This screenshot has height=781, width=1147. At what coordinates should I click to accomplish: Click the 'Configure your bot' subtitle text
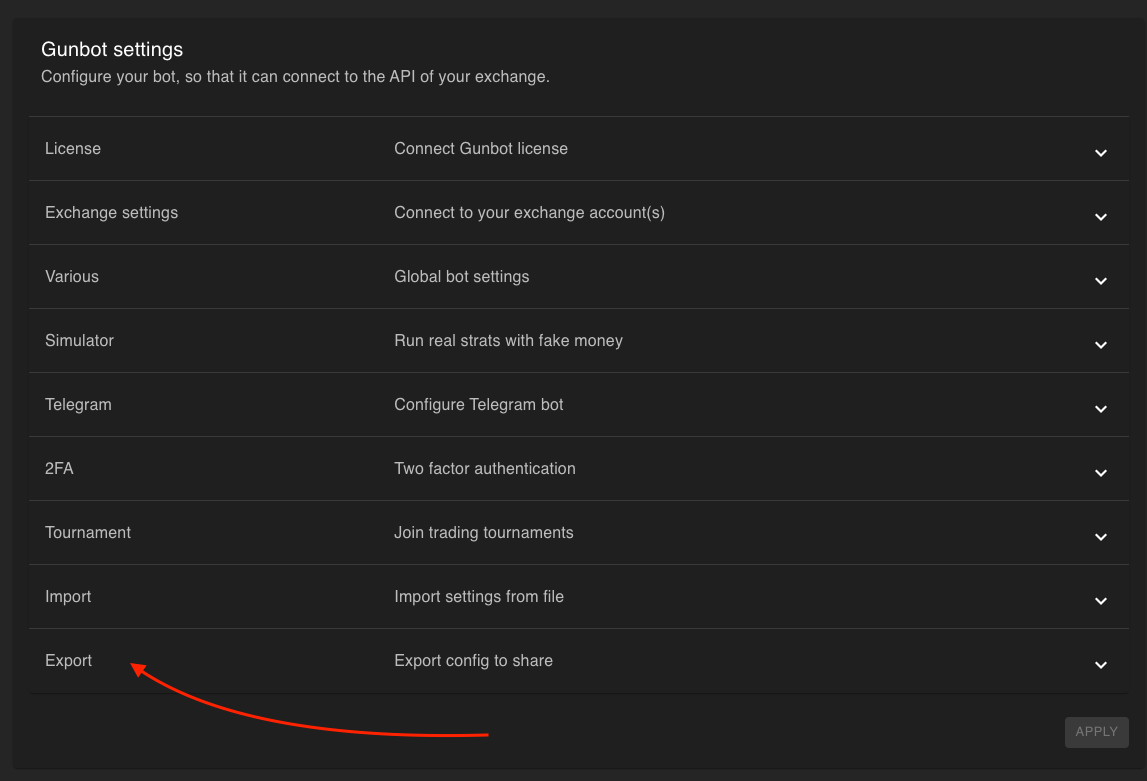295,77
